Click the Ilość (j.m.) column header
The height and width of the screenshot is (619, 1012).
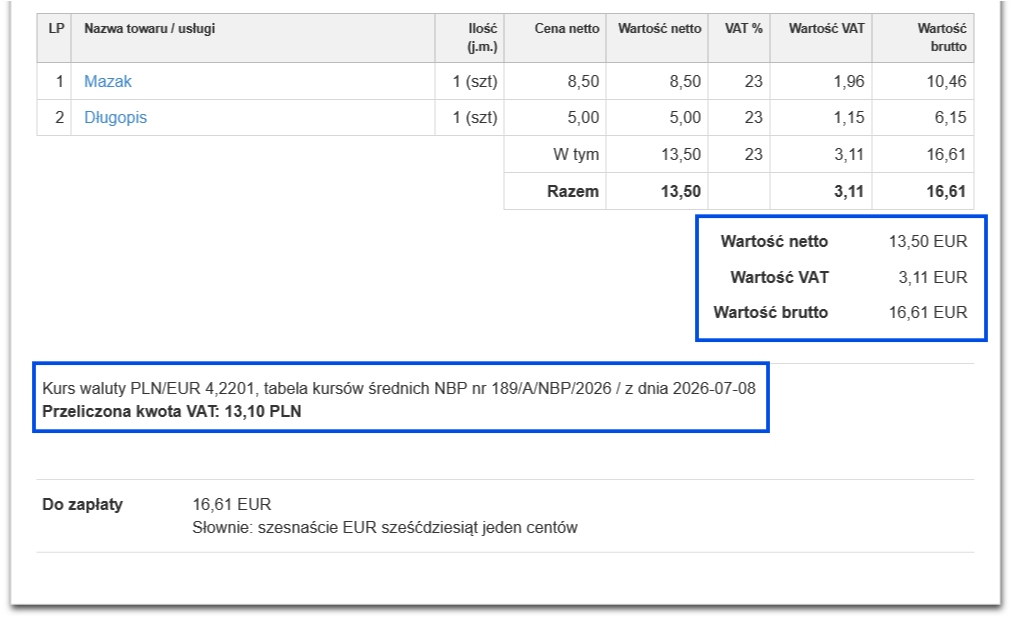coord(482,37)
